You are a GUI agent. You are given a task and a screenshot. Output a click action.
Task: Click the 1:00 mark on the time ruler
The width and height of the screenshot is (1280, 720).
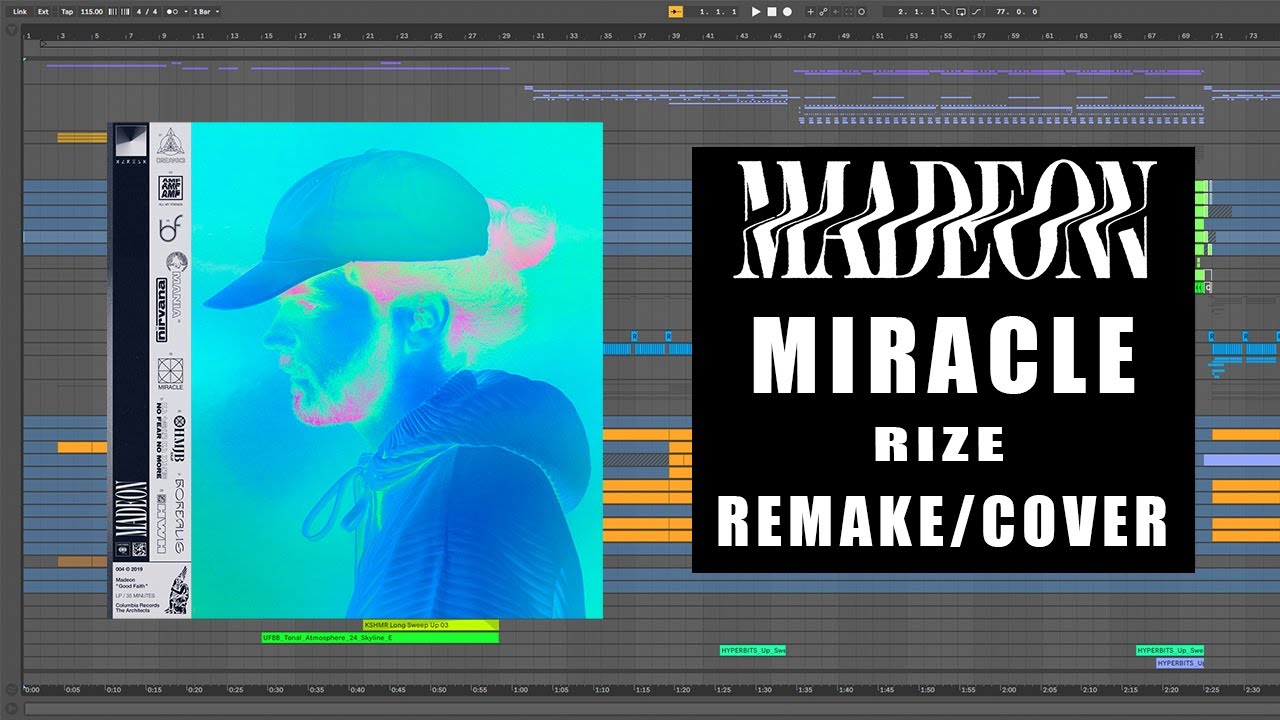tap(520, 689)
